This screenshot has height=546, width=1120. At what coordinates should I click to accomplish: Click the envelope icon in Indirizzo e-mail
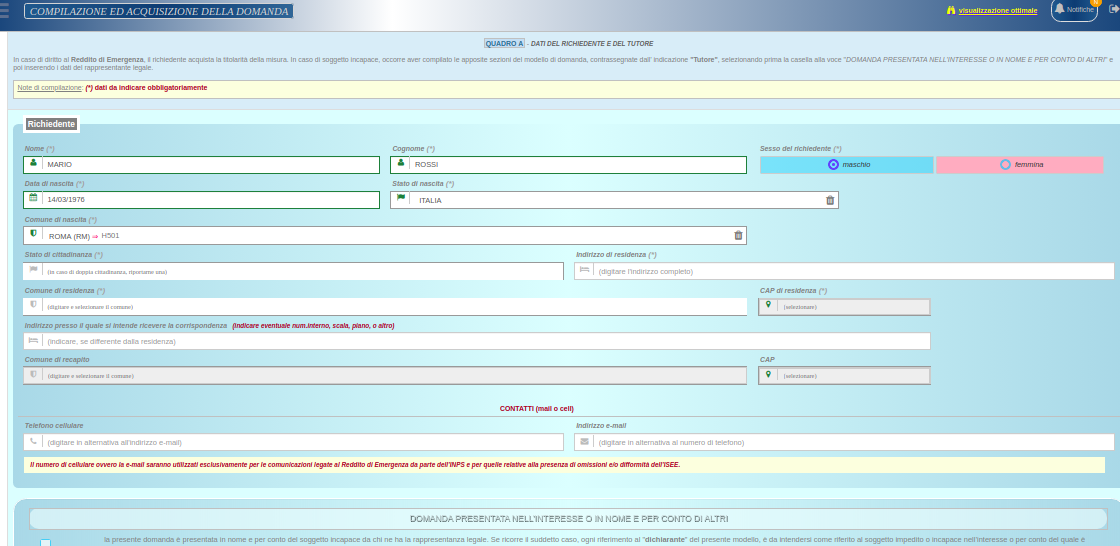click(x=584, y=442)
